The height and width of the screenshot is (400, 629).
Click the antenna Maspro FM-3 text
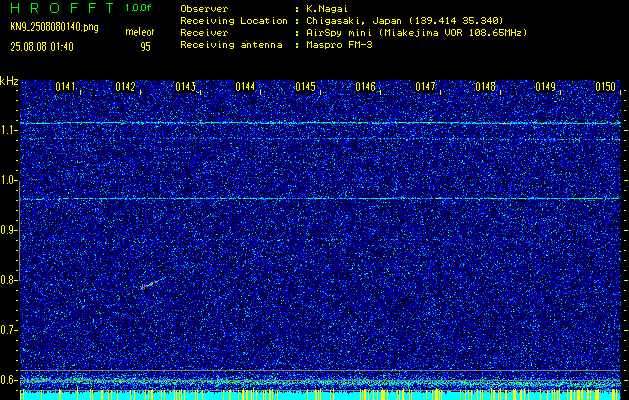point(339,45)
